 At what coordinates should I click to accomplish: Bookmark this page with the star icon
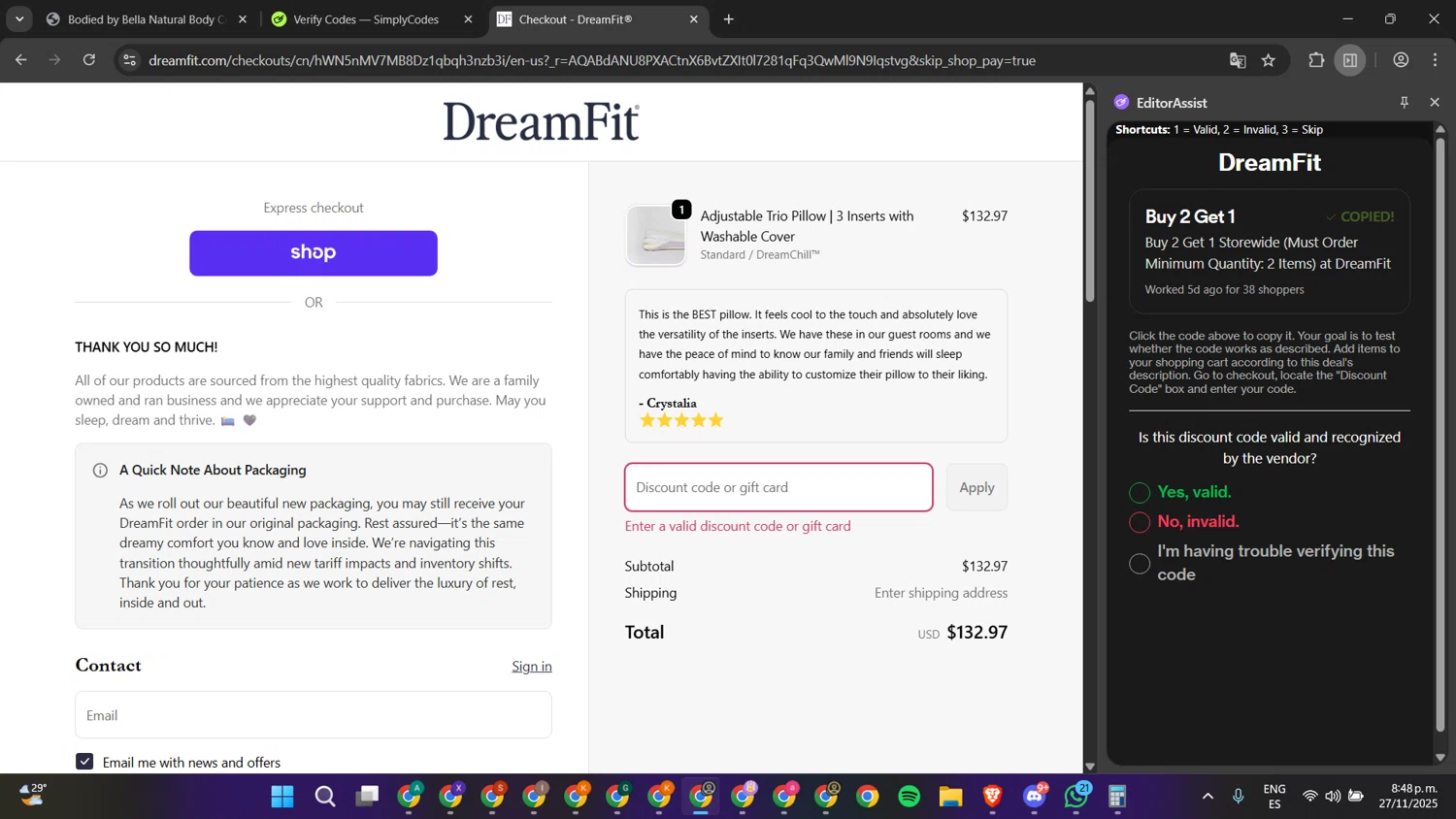click(x=1269, y=60)
